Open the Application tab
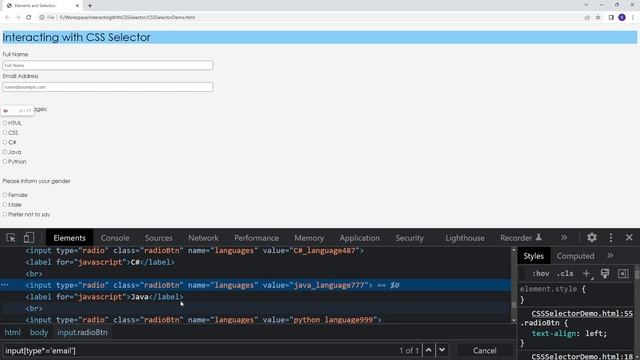Screen dimensions: 640x360 tap(359, 238)
